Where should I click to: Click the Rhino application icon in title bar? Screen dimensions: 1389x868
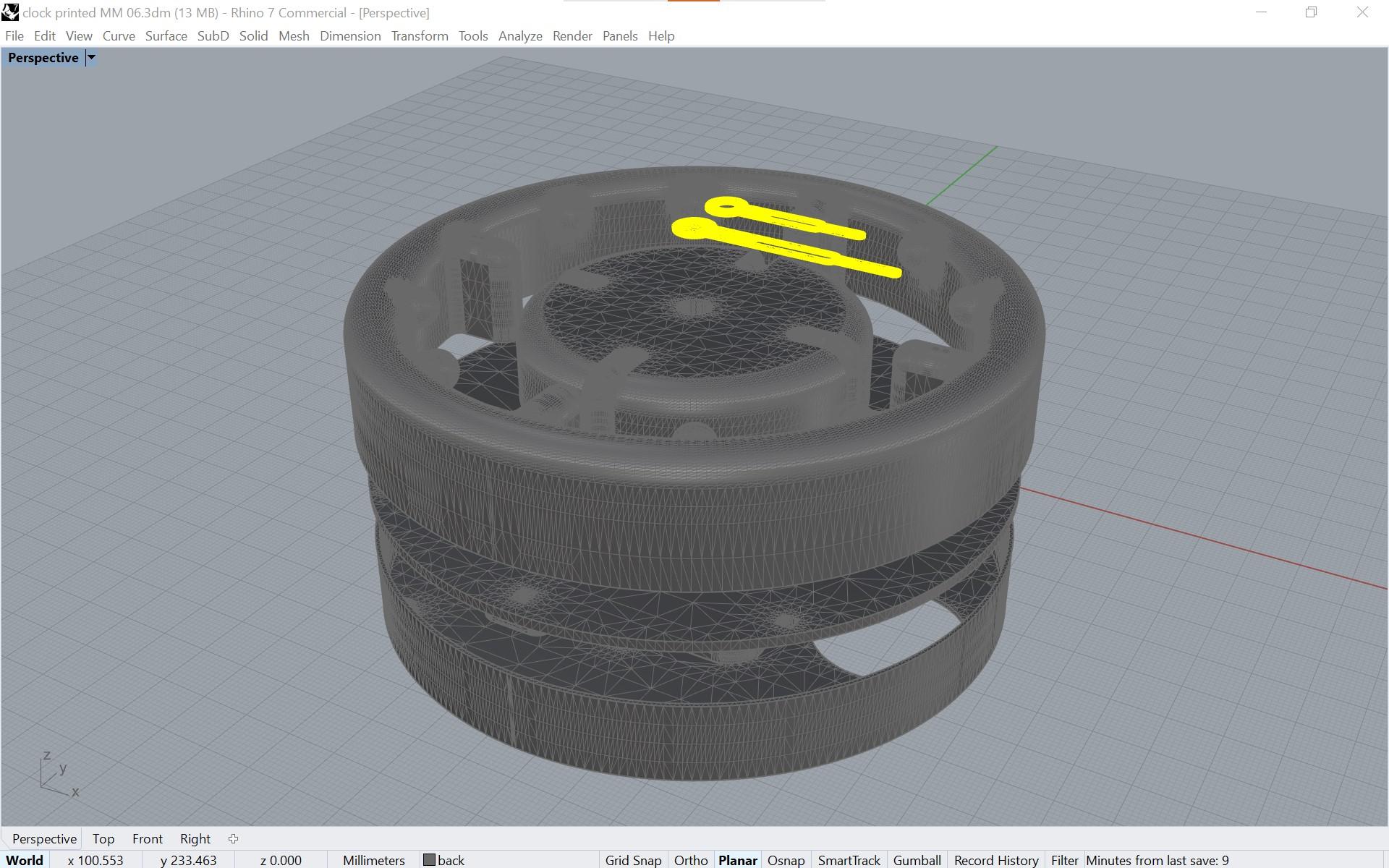click(10, 12)
